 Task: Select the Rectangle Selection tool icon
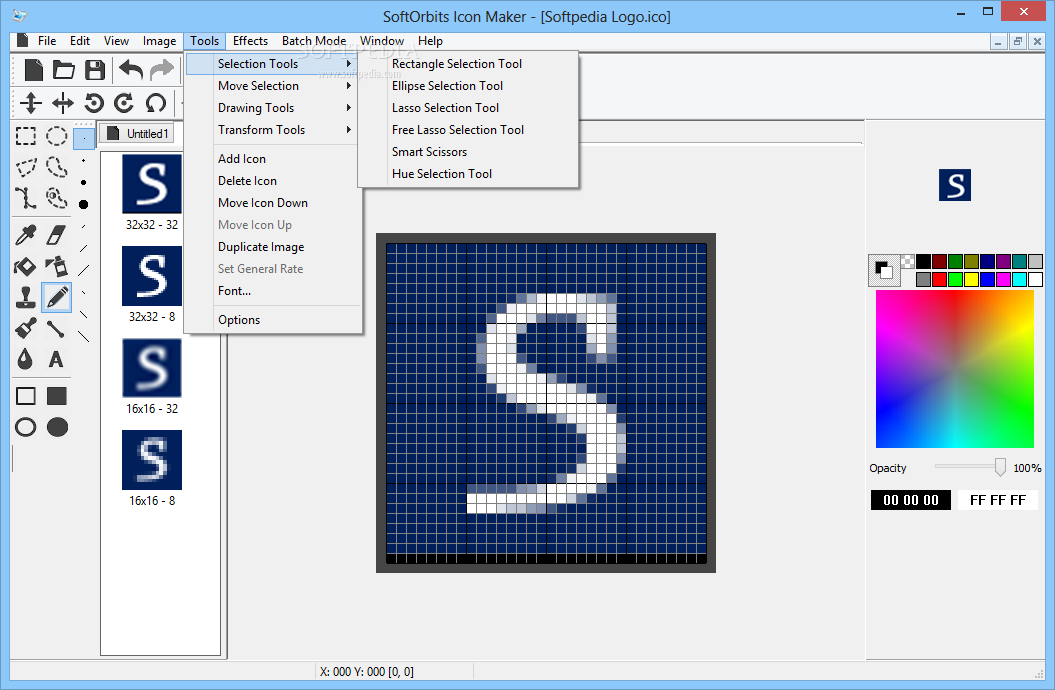[26, 136]
